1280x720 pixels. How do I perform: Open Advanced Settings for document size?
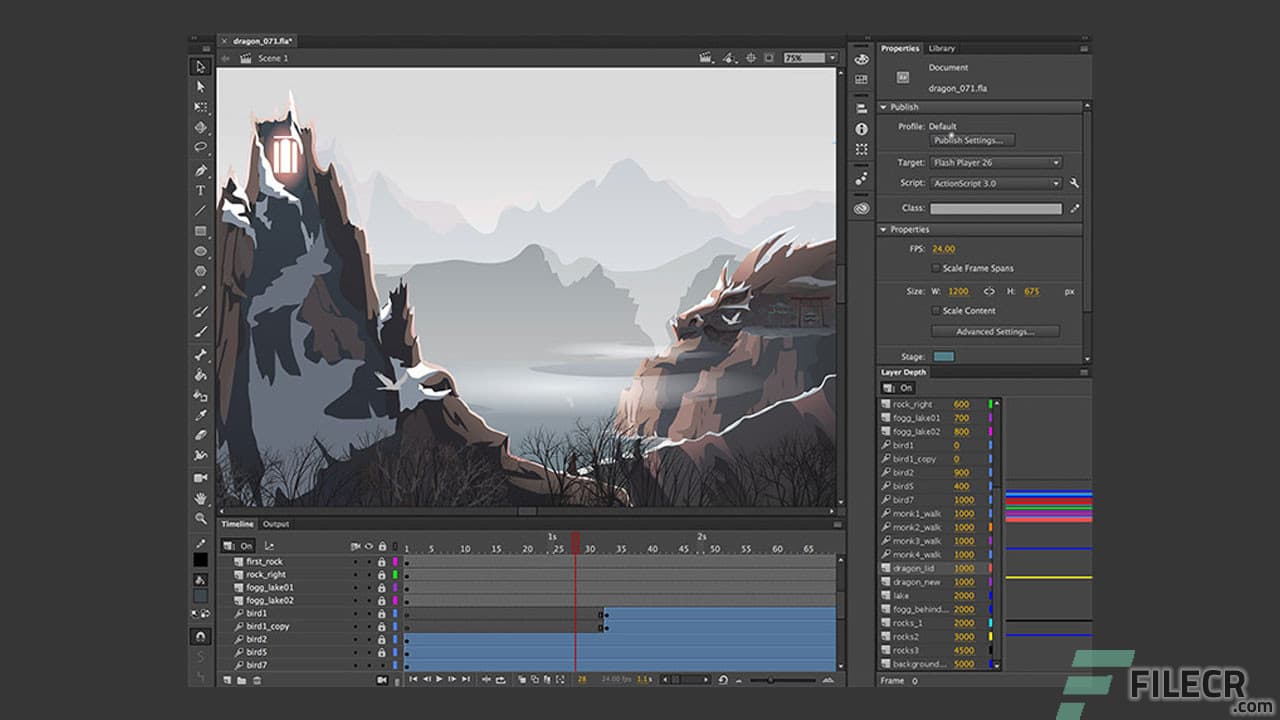pyautogui.click(x=994, y=331)
